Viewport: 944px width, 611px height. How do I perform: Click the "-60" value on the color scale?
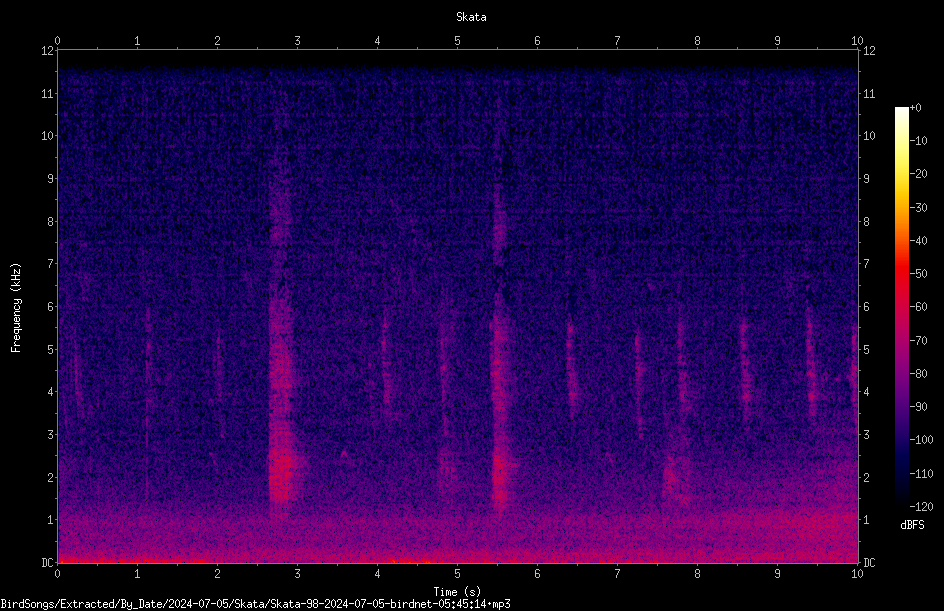tap(919, 307)
